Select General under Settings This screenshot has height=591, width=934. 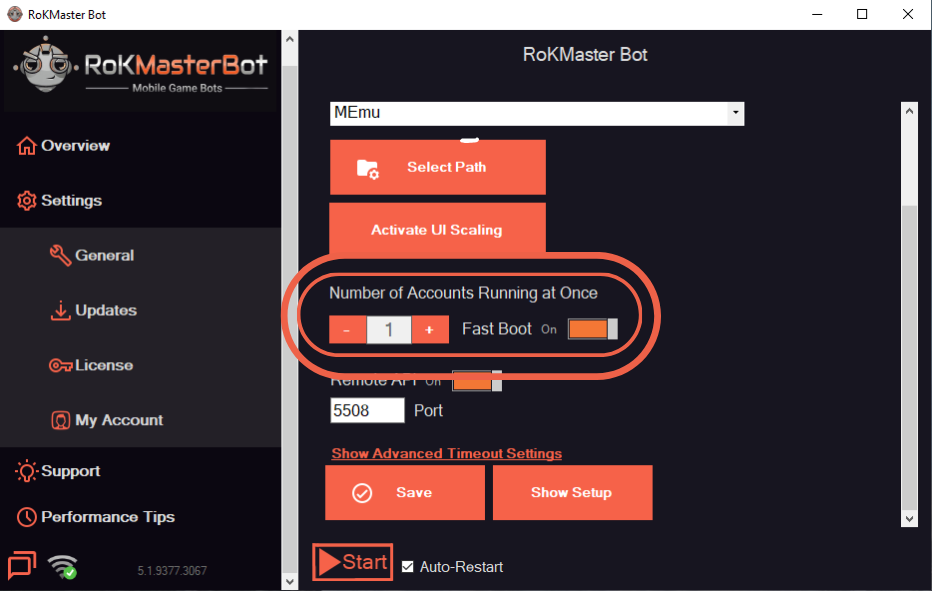(104, 256)
